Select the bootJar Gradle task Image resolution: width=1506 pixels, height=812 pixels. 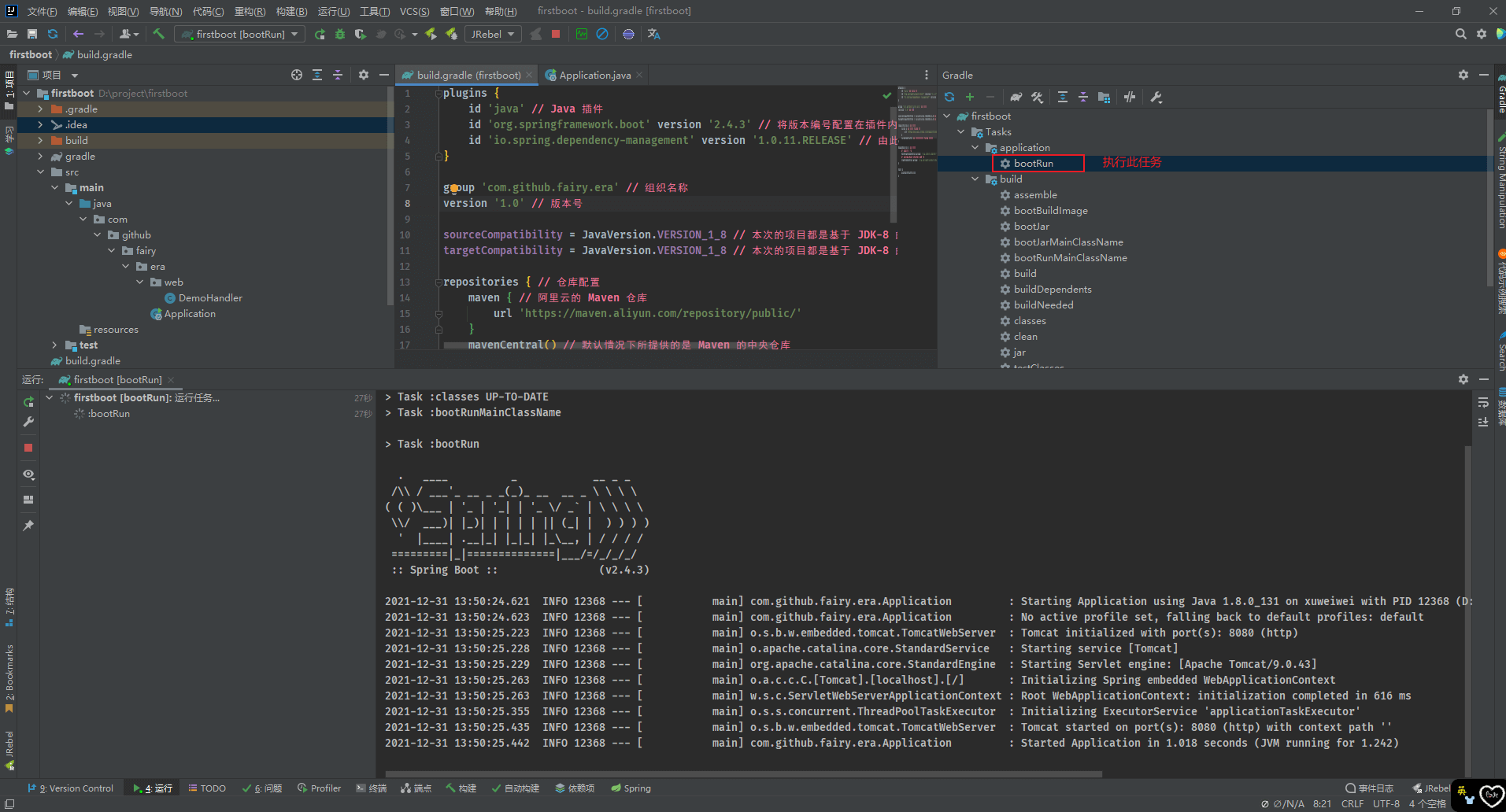pyautogui.click(x=1031, y=226)
